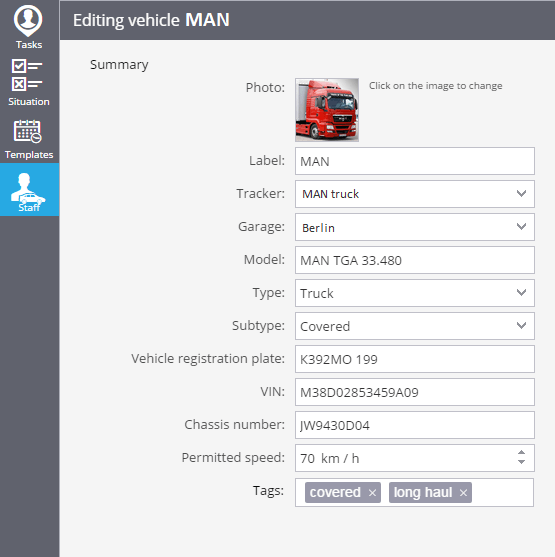Click the Type dropdown chevron arrow

click(521, 293)
